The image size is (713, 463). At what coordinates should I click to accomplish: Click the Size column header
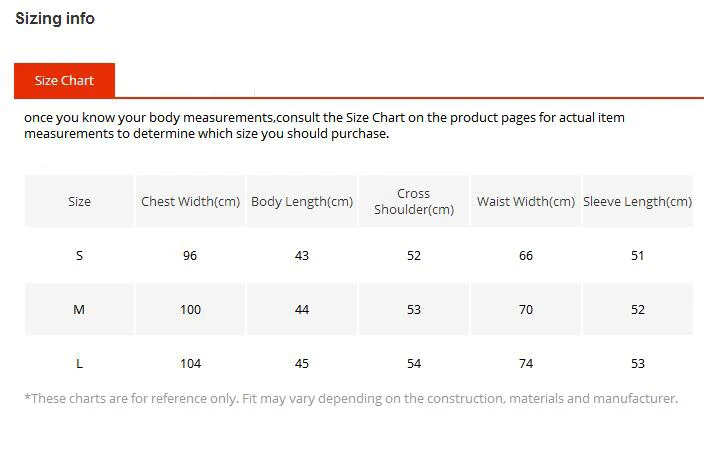(79, 201)
